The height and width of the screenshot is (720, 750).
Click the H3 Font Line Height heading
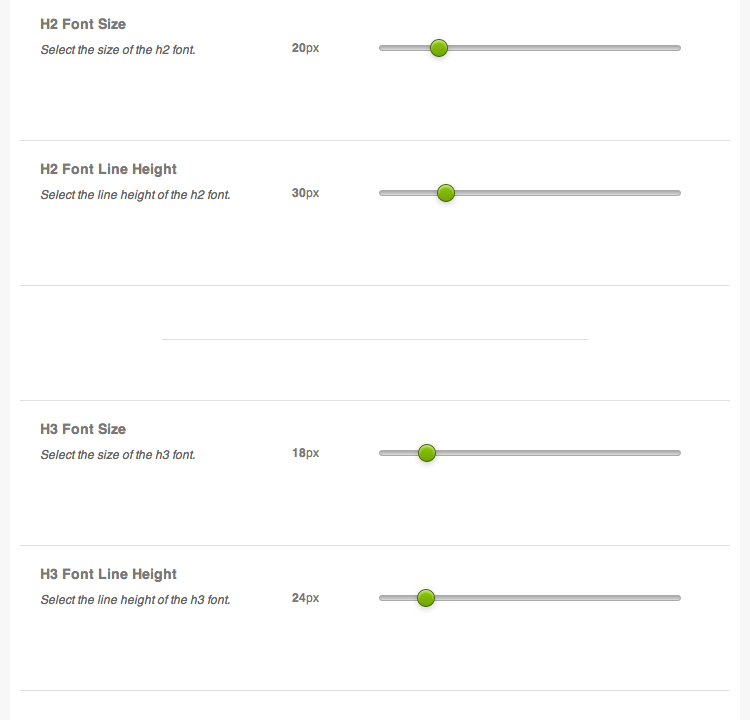click(x=109, y=574)
